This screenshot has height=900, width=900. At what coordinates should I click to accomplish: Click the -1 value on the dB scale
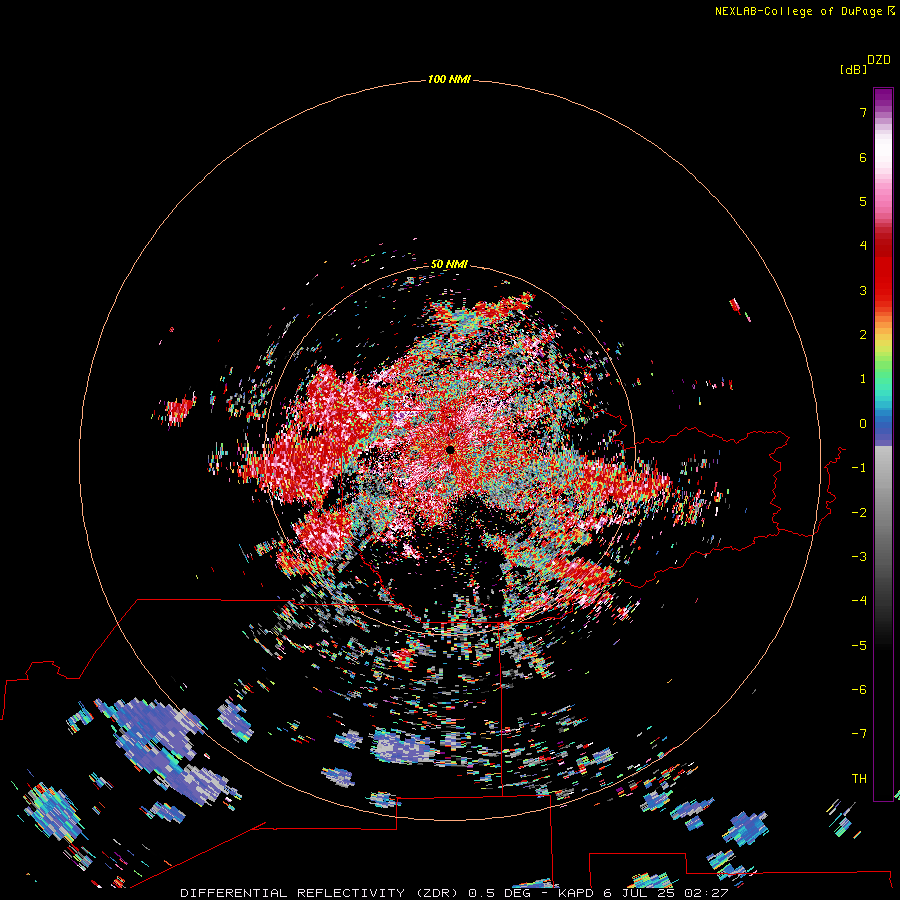point(859,468)
